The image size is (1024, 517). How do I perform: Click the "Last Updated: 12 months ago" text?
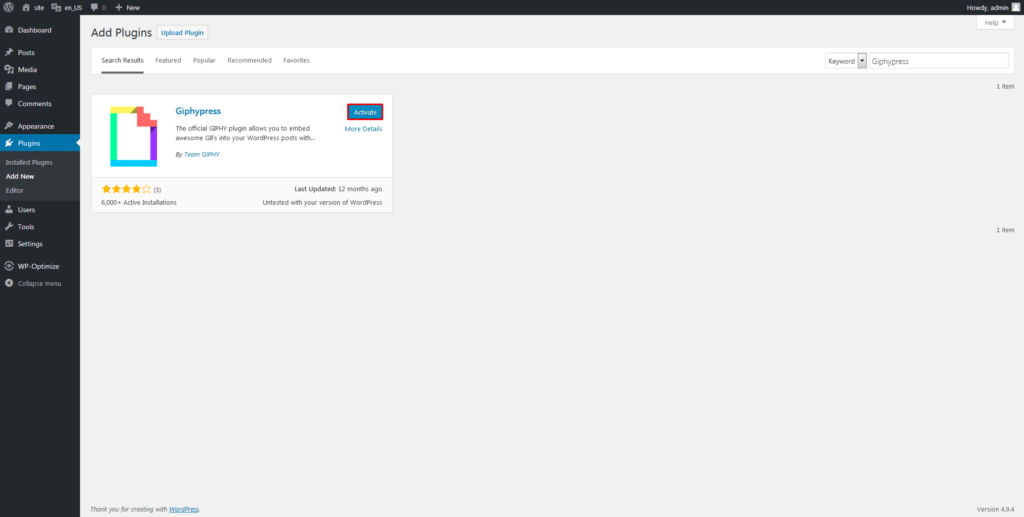pos(338,189)
